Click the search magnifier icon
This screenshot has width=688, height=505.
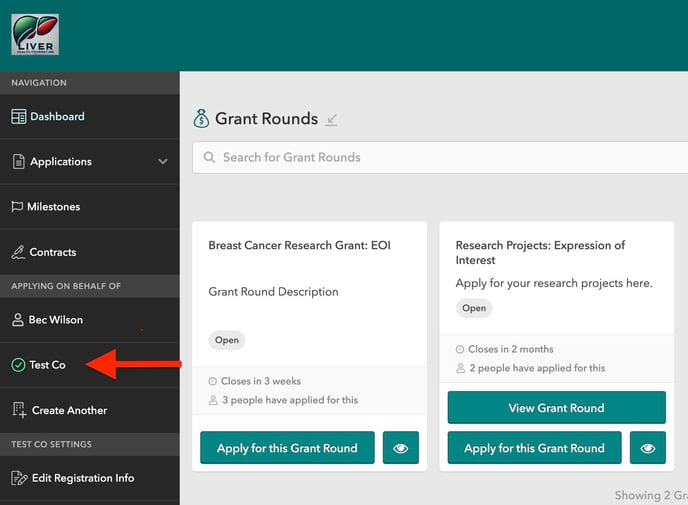[x=209, y=157]
